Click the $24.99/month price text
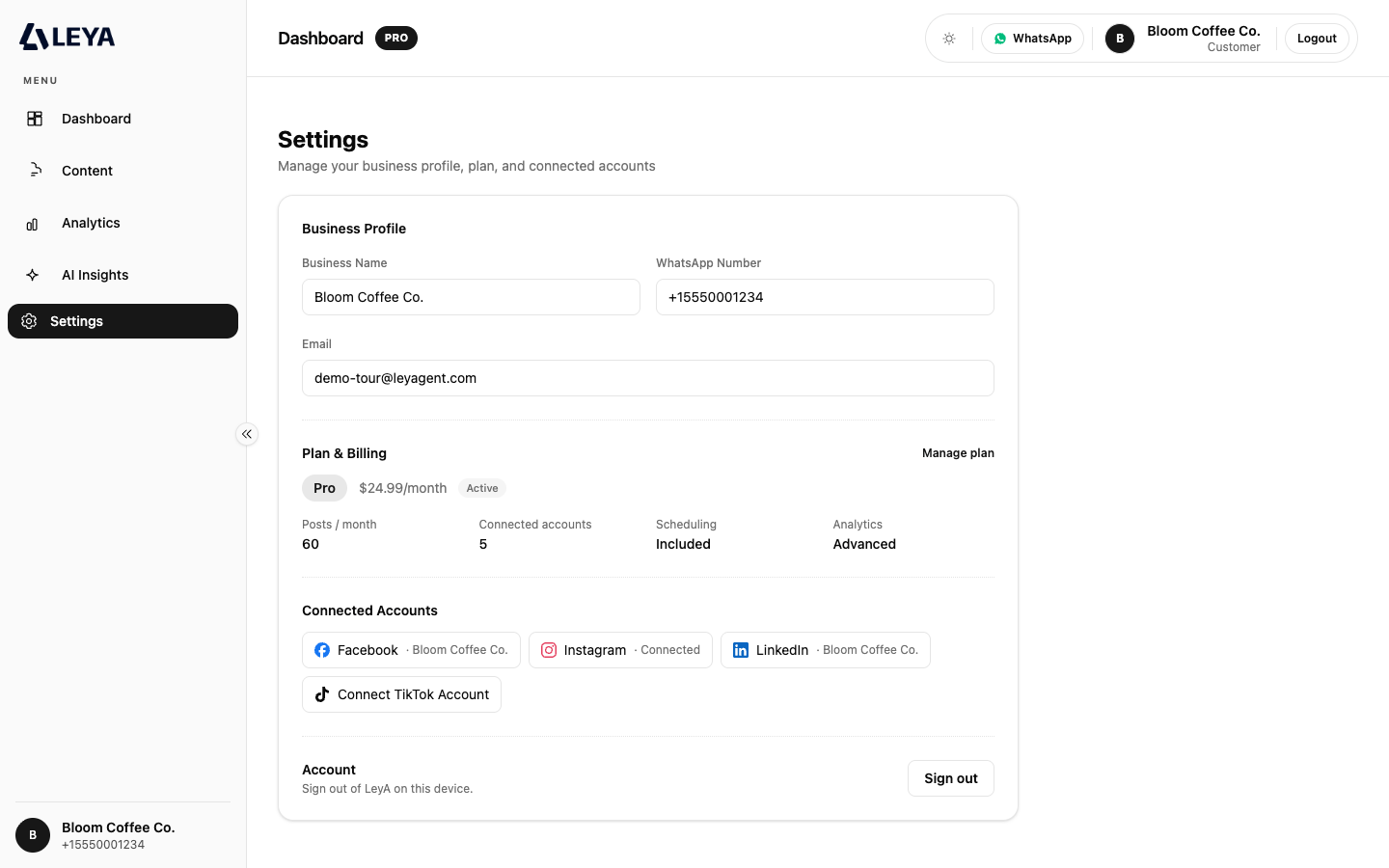Screen dimensions: 1389x868 [x=403, y=488]
